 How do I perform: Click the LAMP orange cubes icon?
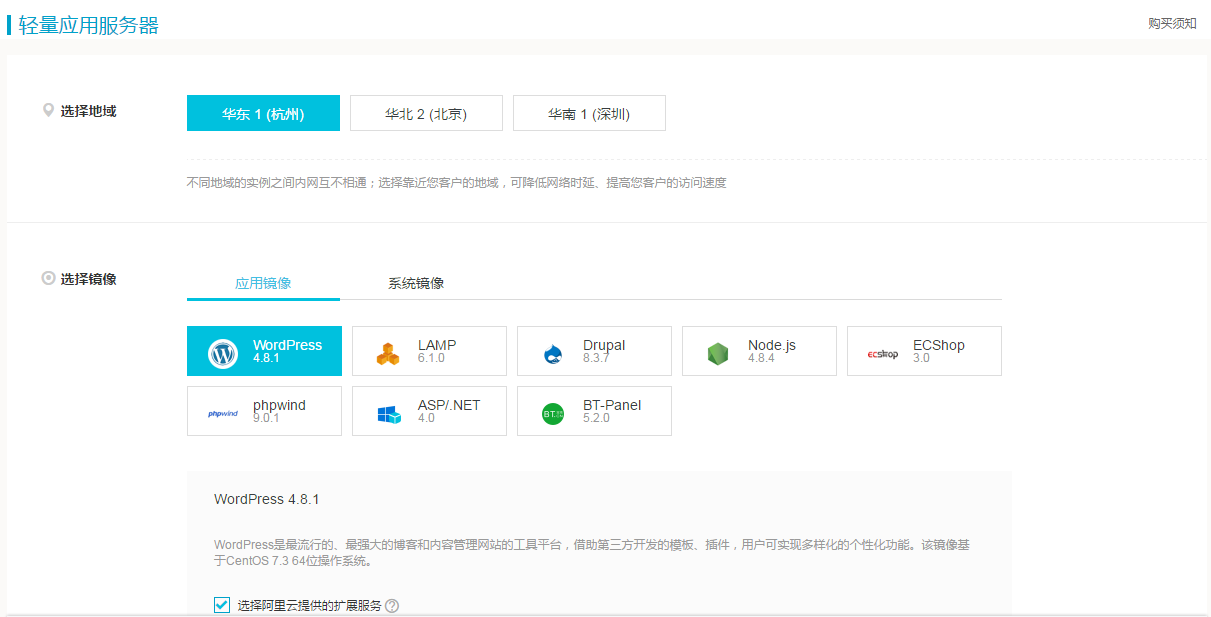tap(388, 354)
